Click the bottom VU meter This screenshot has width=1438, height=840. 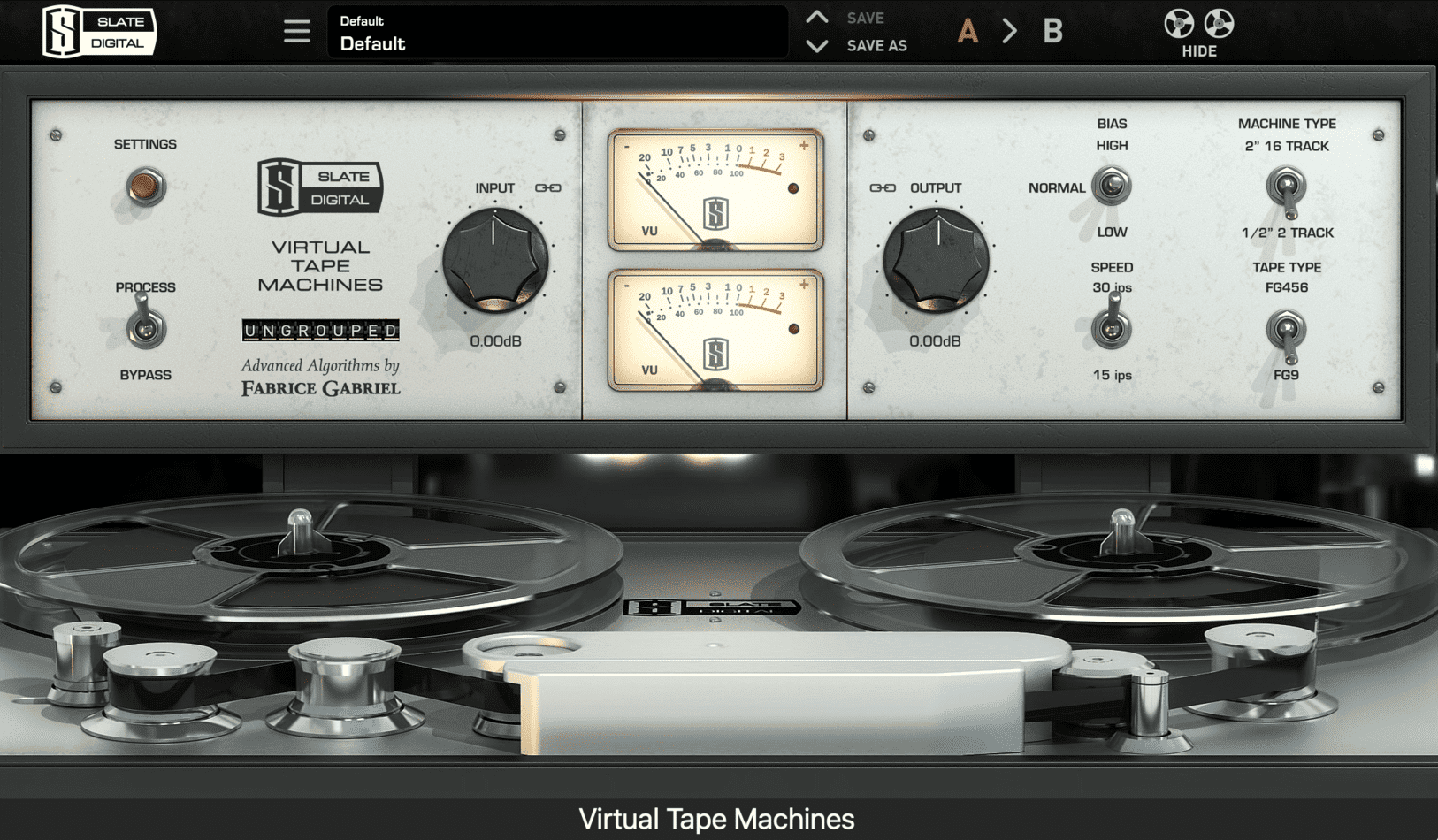tap(715, 331)
